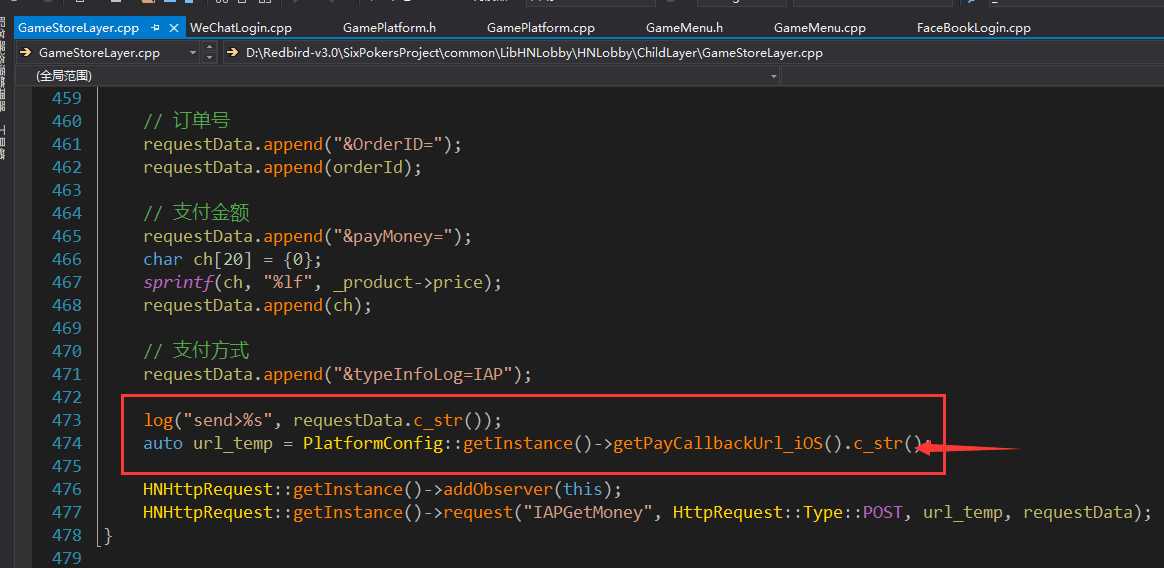This screenshot has width=1164, height=568.
Task: Close the GameStoreLayer.cpp tab
Action: pos(174,28)
